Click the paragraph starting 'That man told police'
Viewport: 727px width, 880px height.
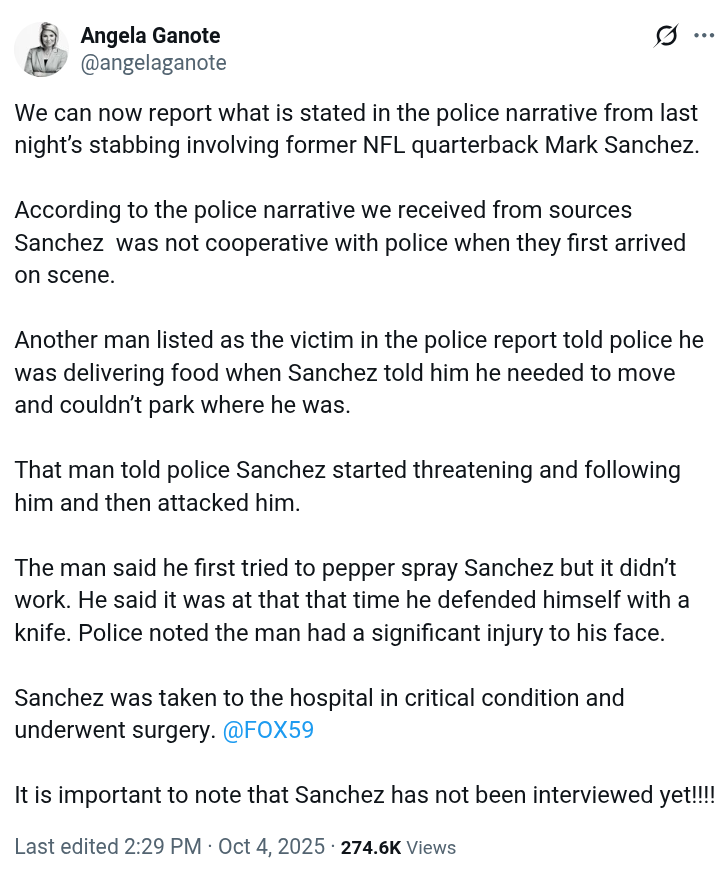point(347,486)
